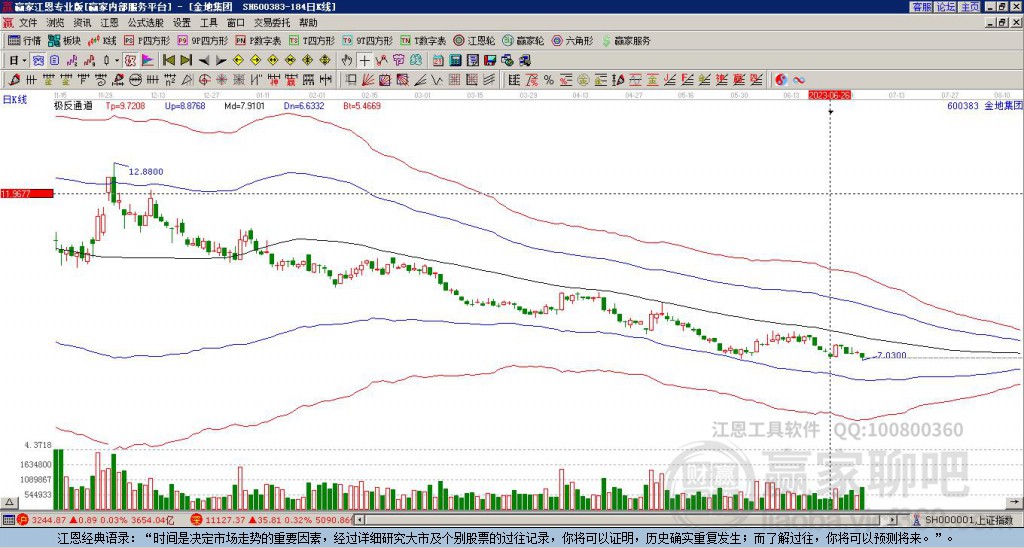This screenshot has width=1024, height=548.
Task: Click the 日K线 period label
Action: coord(15,100)
